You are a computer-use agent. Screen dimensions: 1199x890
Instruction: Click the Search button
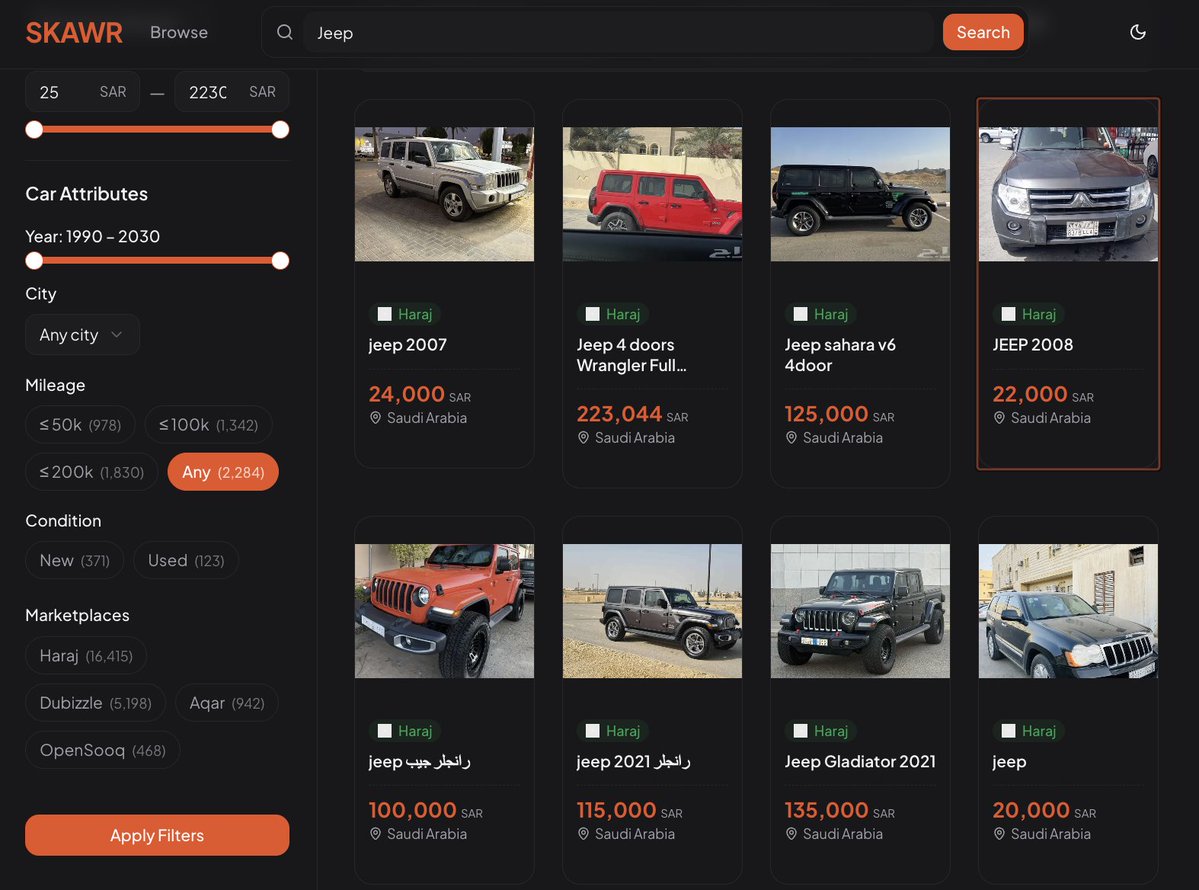(x=983, y=32)
